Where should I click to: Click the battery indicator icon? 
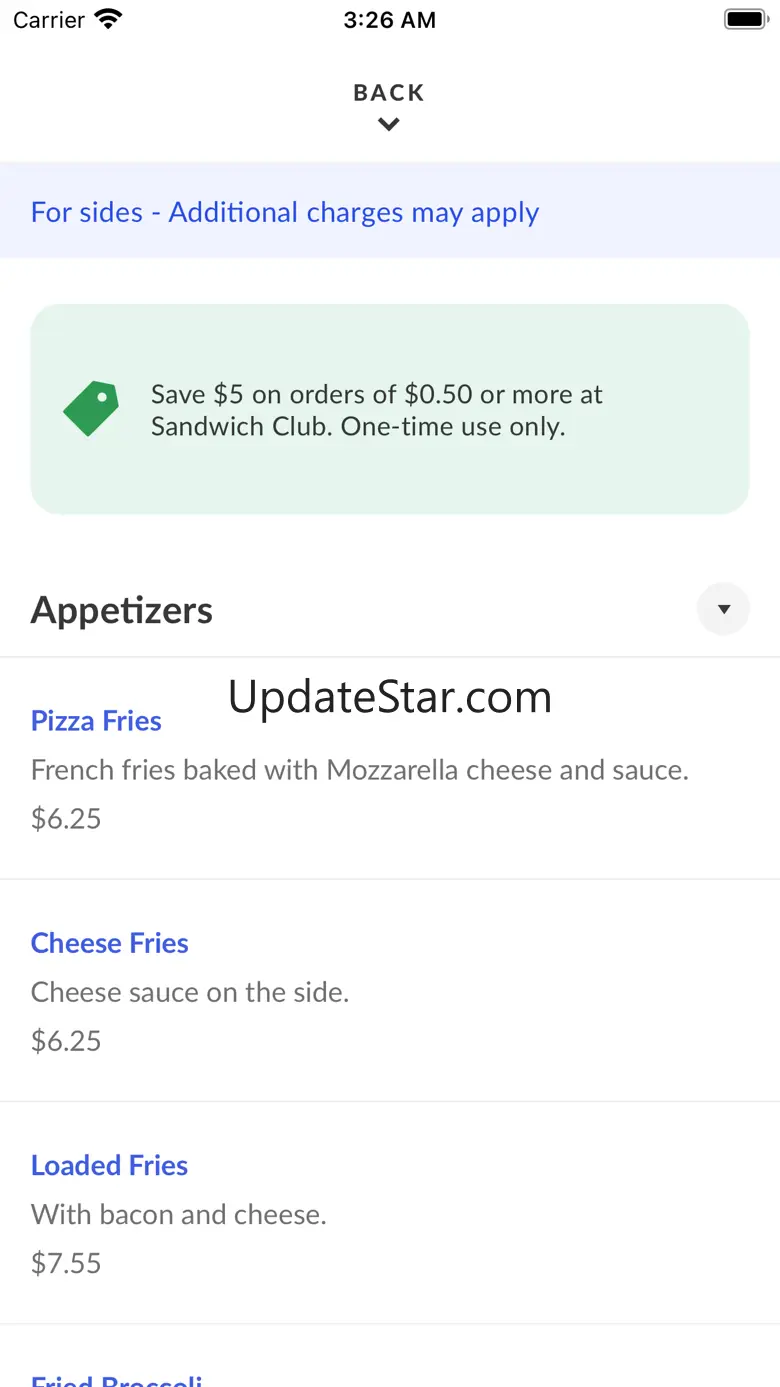coord(745,20)
